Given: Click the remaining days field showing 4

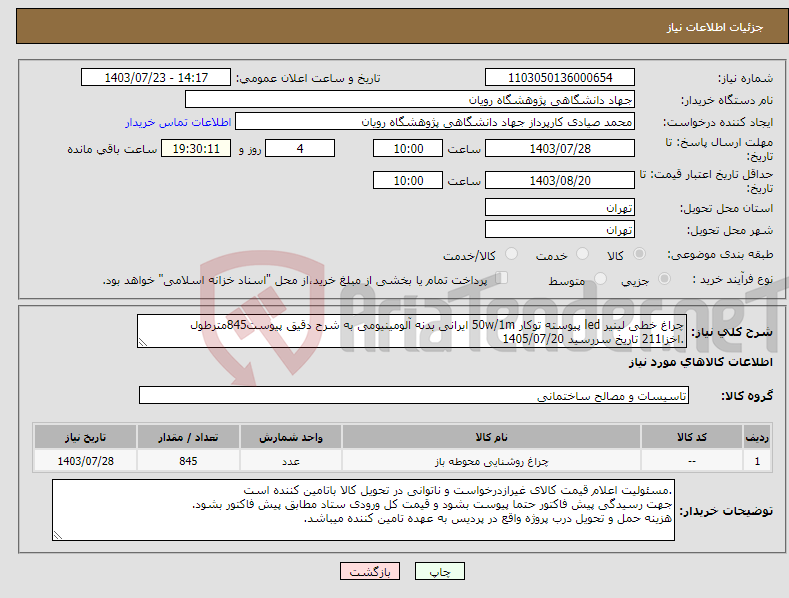Looking at the screenshot, I should (x=300, y=148).
